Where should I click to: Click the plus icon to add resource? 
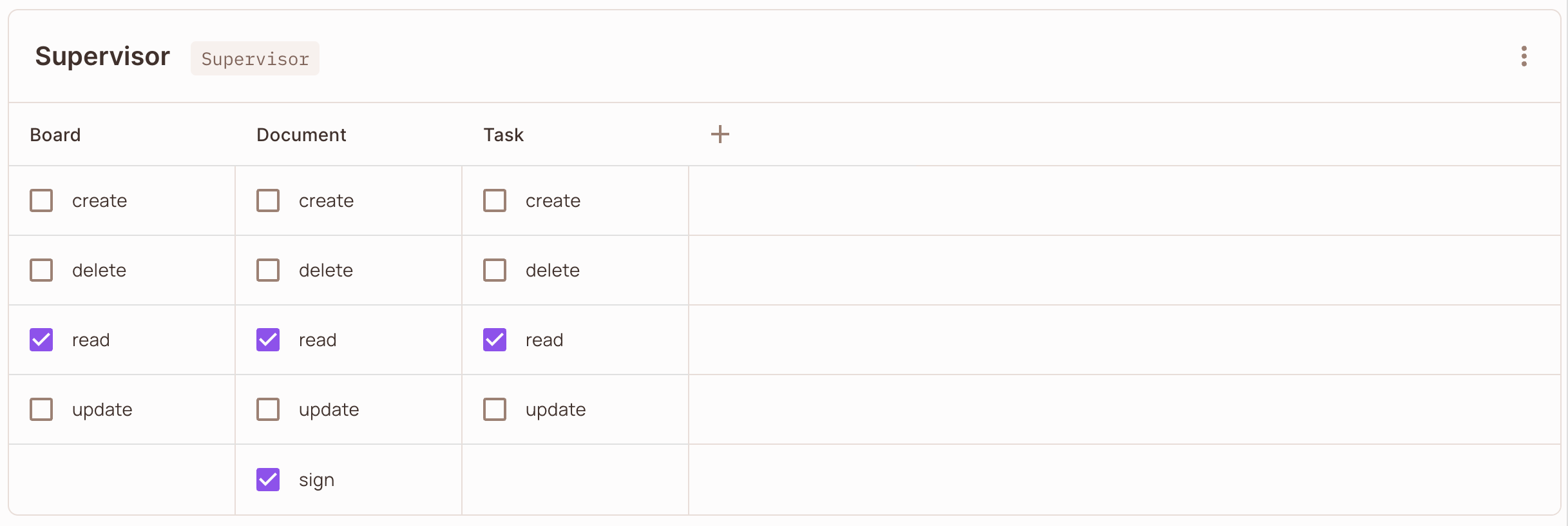click(720, 134)
